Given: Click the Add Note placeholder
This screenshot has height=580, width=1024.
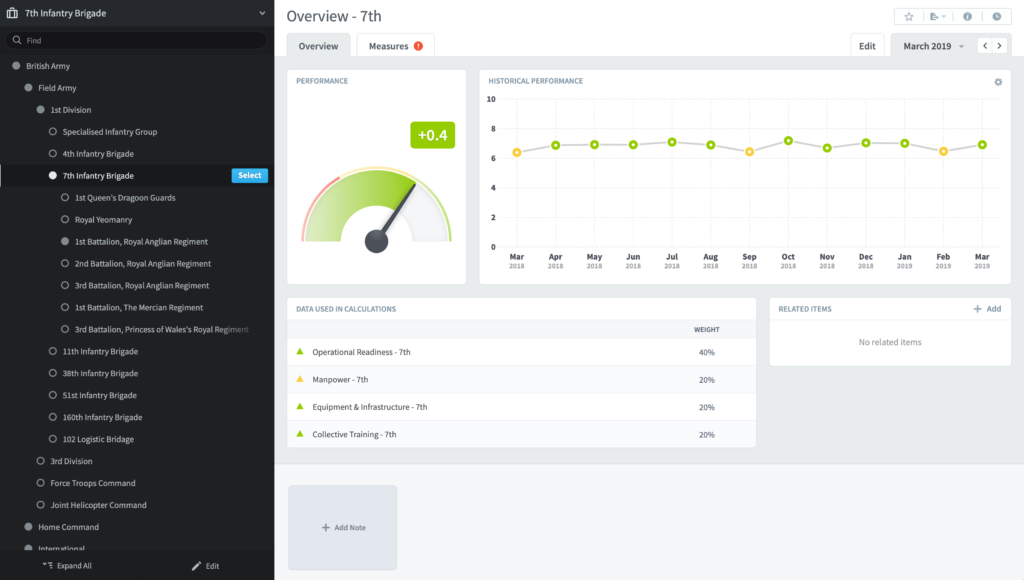Looking at the screenshot, I should tap(342, 527).
